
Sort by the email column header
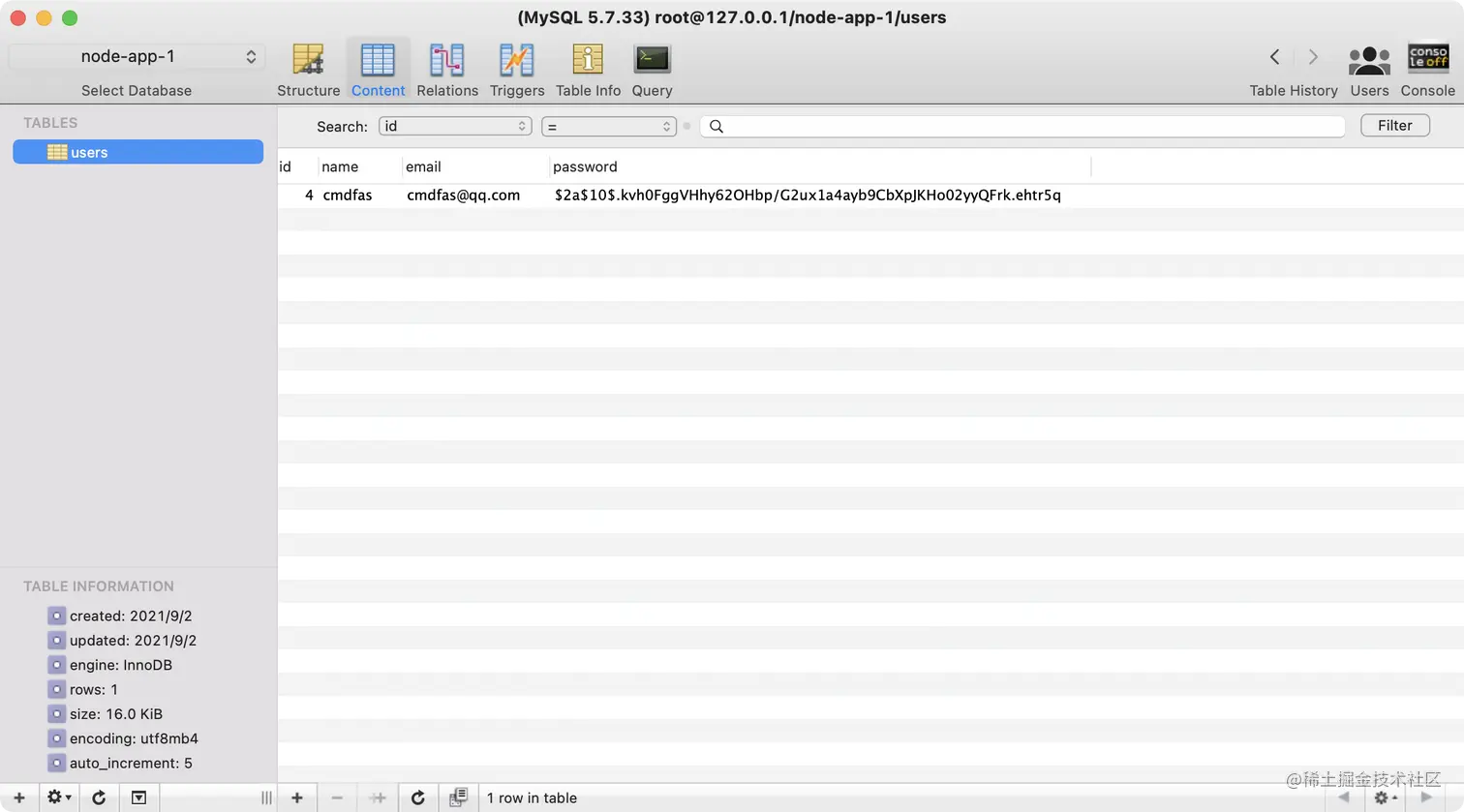pos(475,166)
